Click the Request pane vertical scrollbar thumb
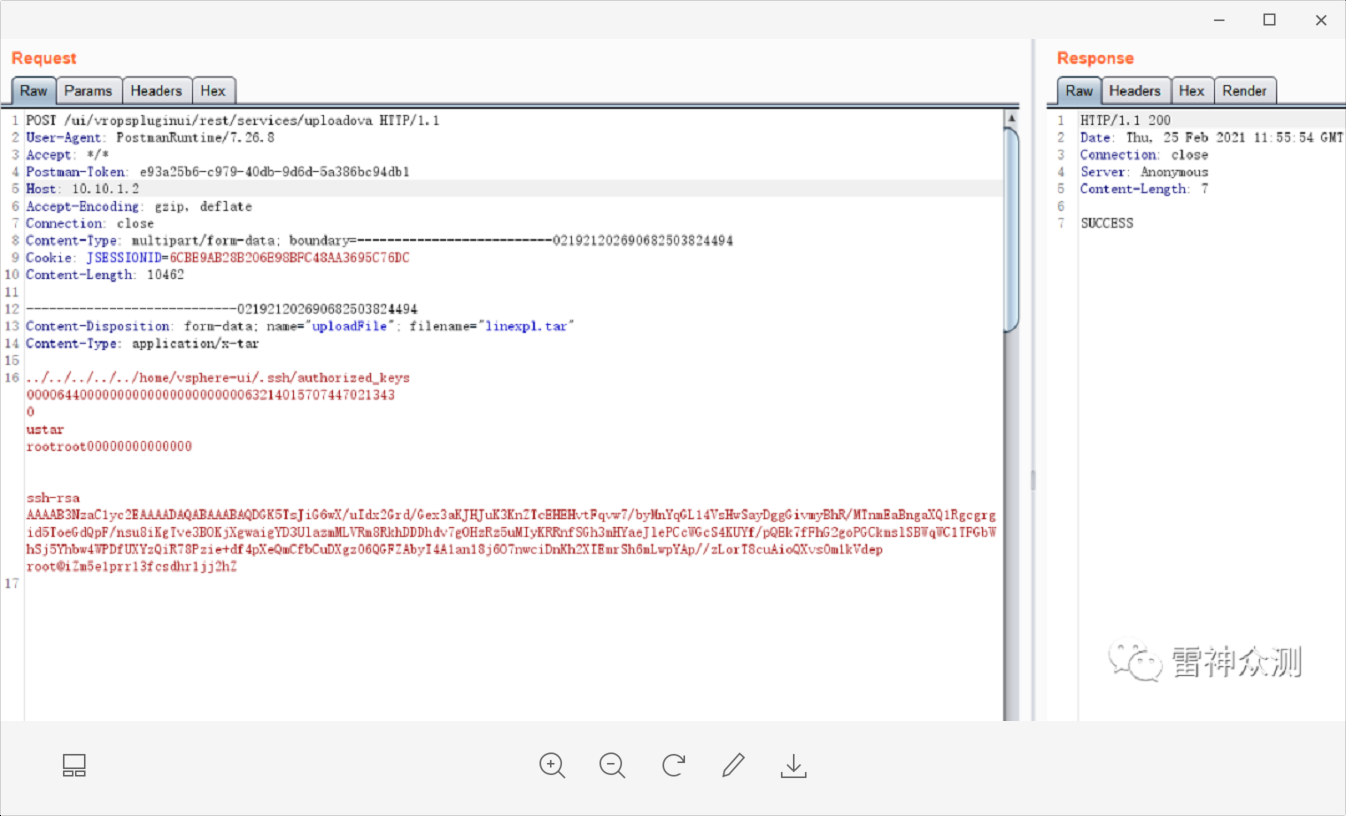Screen dimensions: 1346x816 point(1011,229)
